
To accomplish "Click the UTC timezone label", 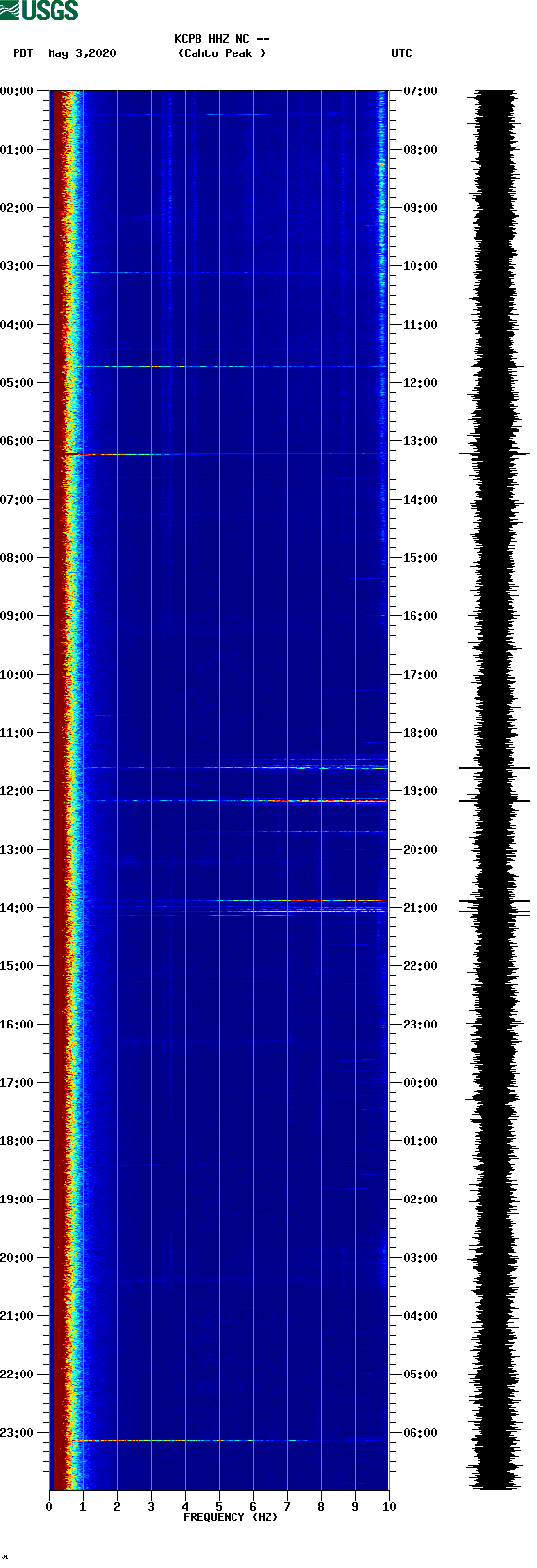I will pos(402,53).
